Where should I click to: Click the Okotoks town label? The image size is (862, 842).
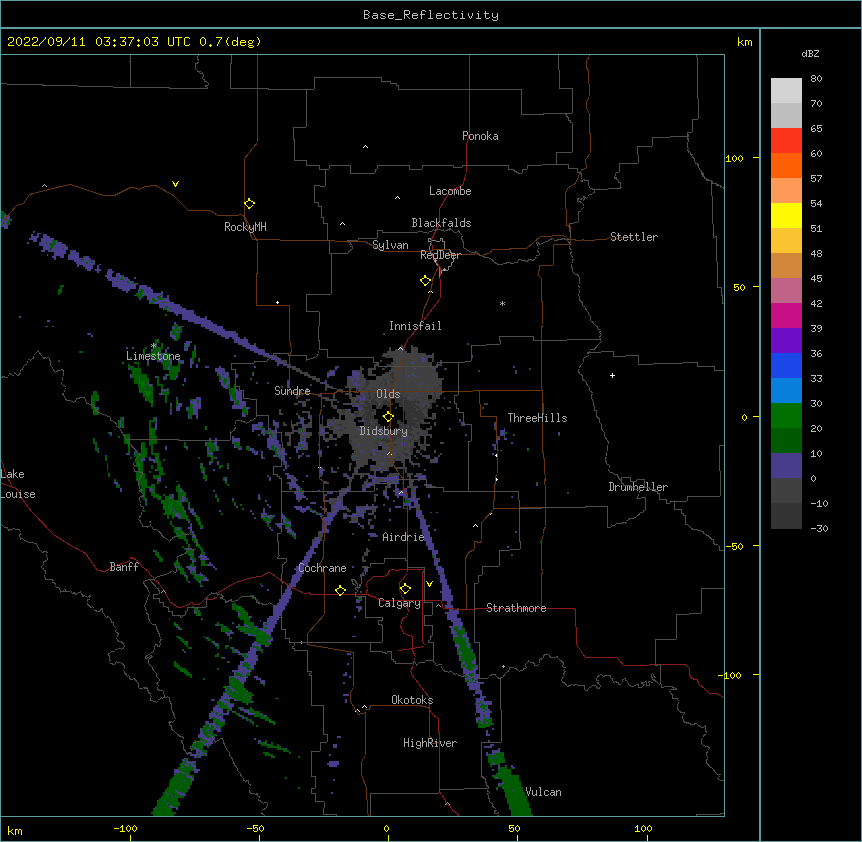pos(412,700)
